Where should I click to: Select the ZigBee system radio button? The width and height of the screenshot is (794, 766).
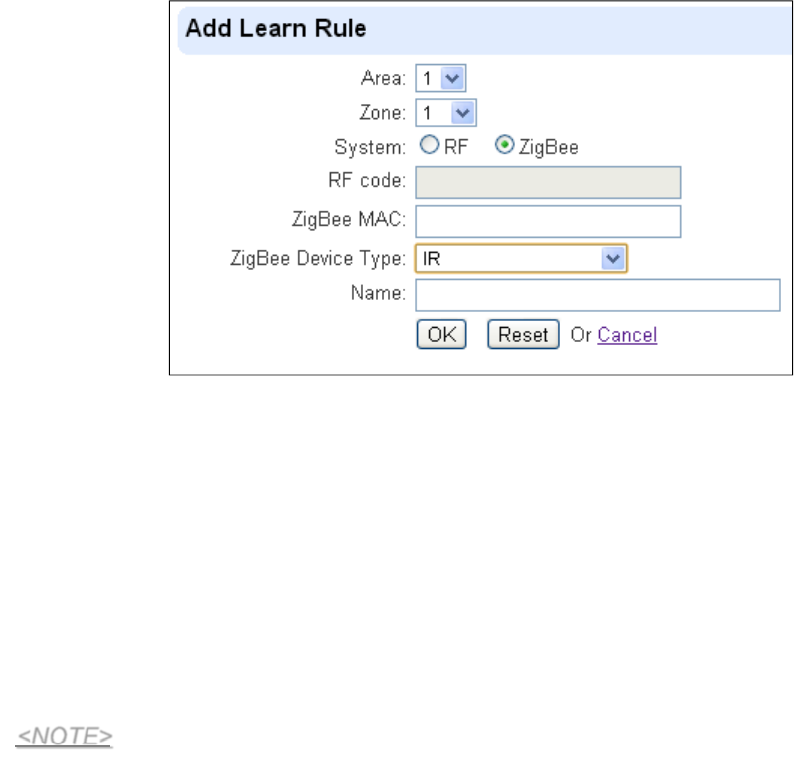[504, 145]
